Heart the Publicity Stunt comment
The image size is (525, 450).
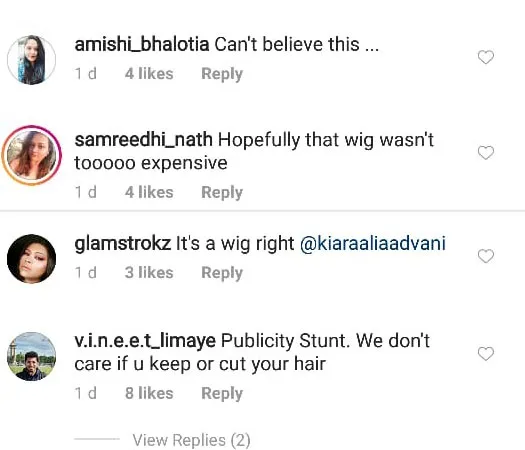point(485,354)
